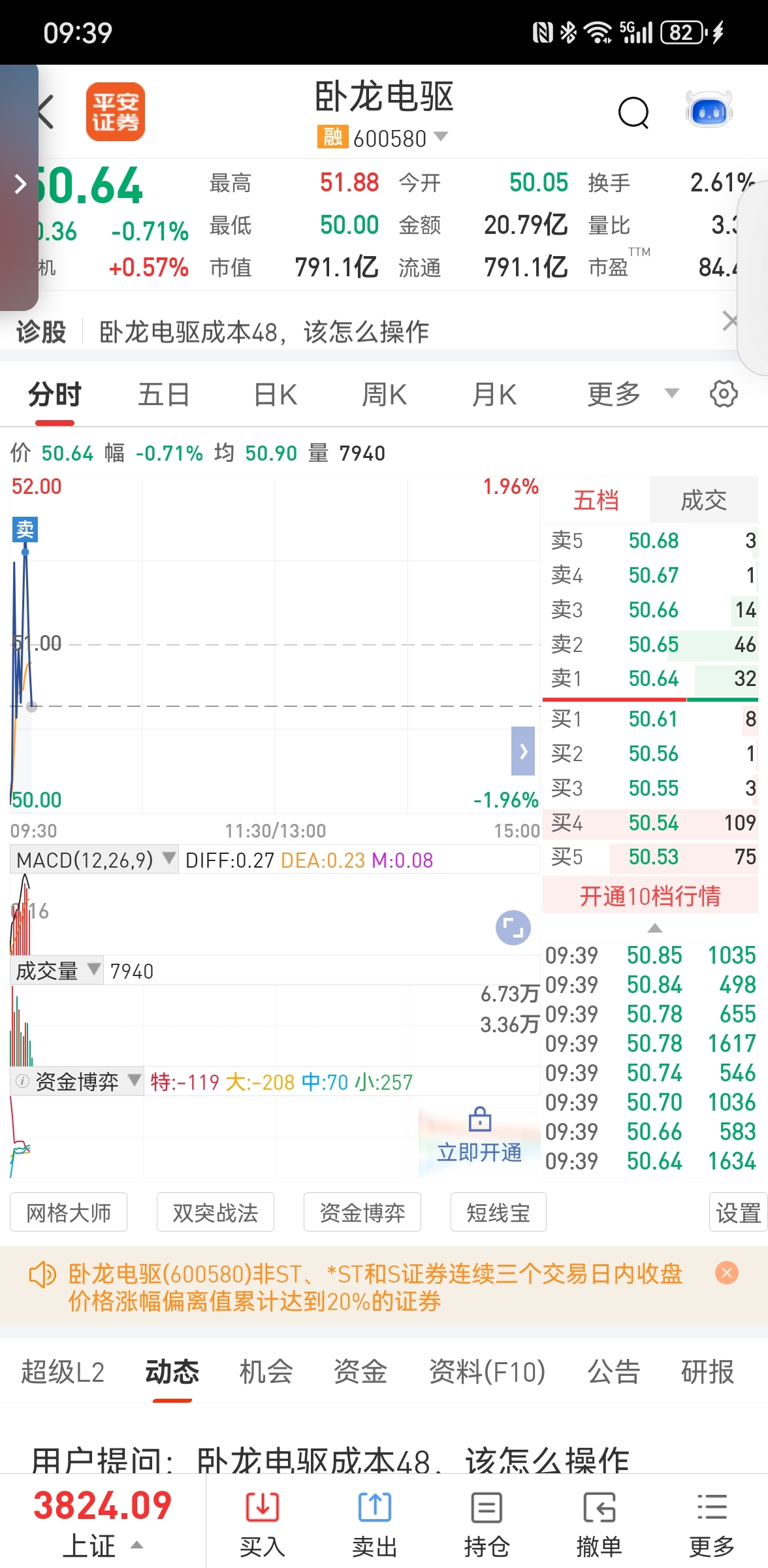
Task: Tap the 50.85 trade with volume 1035
Action: tap(650, 955)
